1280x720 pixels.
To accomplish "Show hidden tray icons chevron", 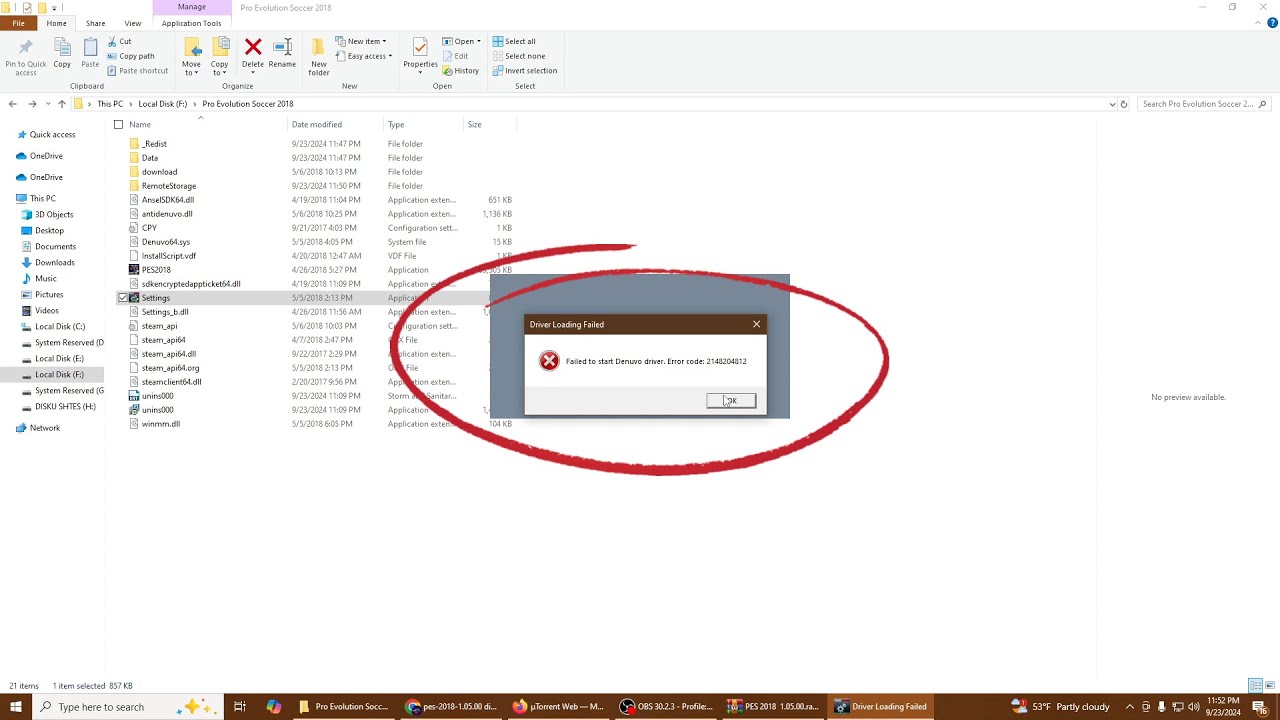I will 1129,707.
